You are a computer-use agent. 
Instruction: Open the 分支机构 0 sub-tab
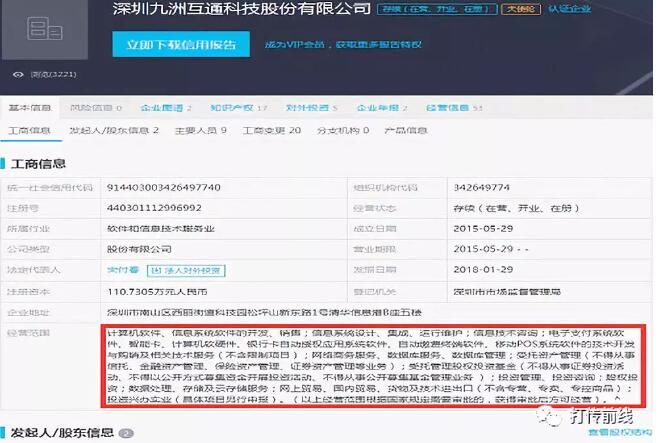(343, 130)
